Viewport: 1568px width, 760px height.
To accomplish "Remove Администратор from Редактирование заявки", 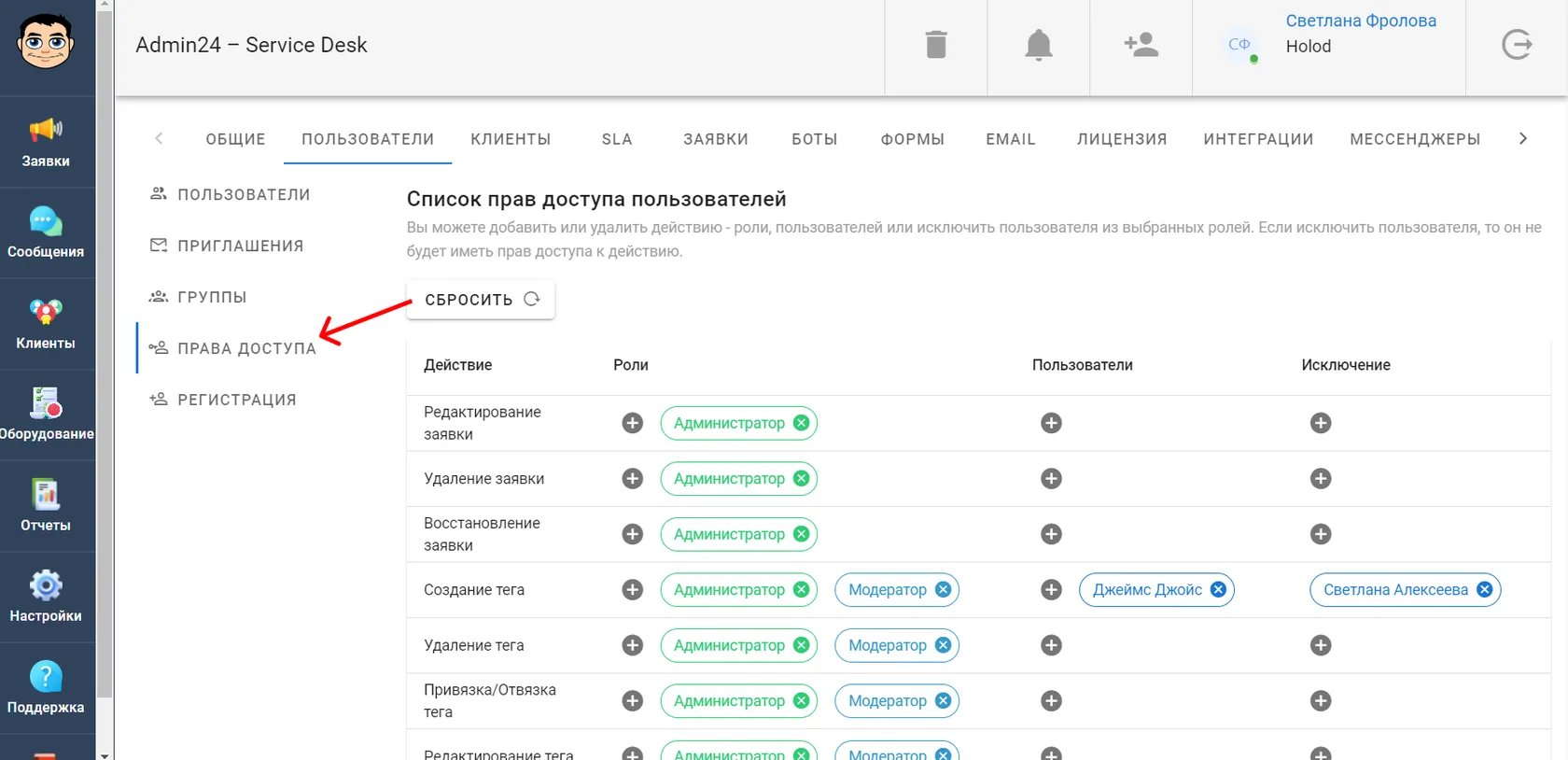I will [x=801, y=423].
